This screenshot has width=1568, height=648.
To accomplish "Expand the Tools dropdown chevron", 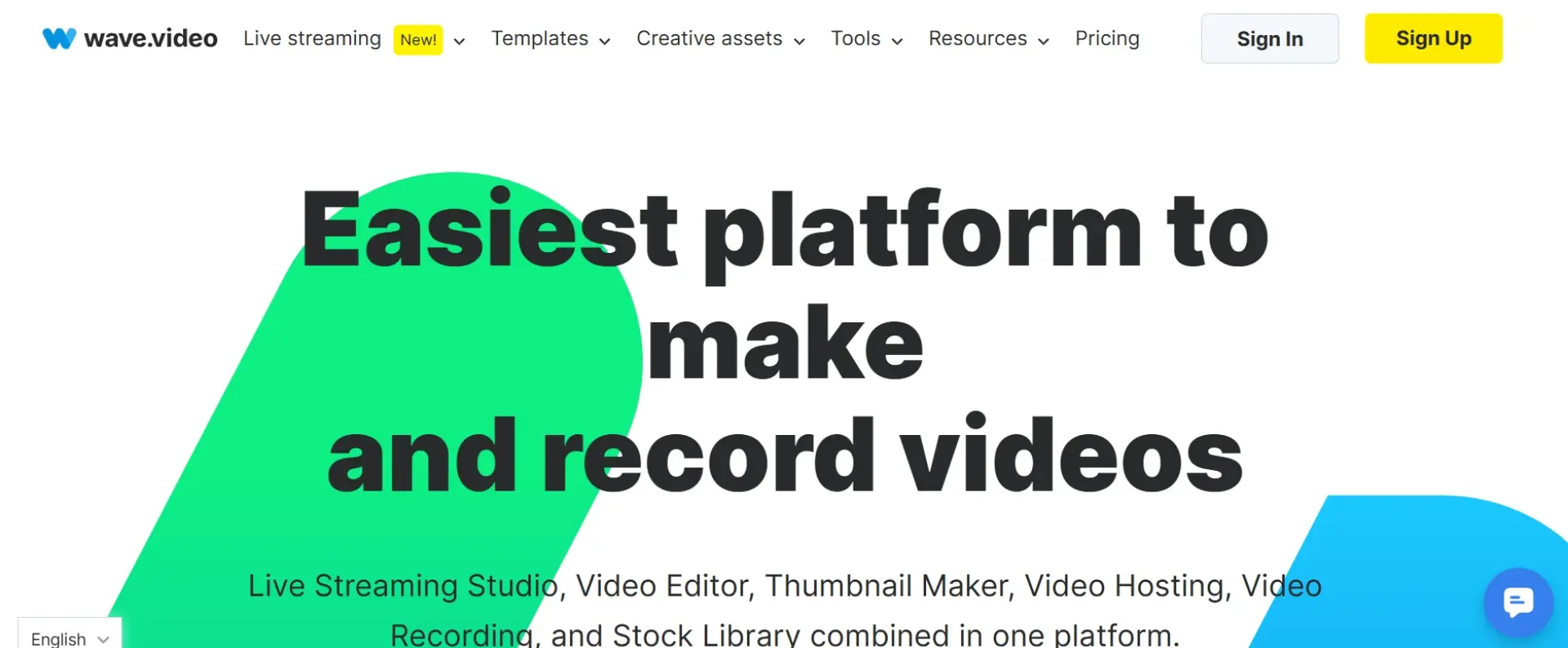I will [x=898, y=41].
